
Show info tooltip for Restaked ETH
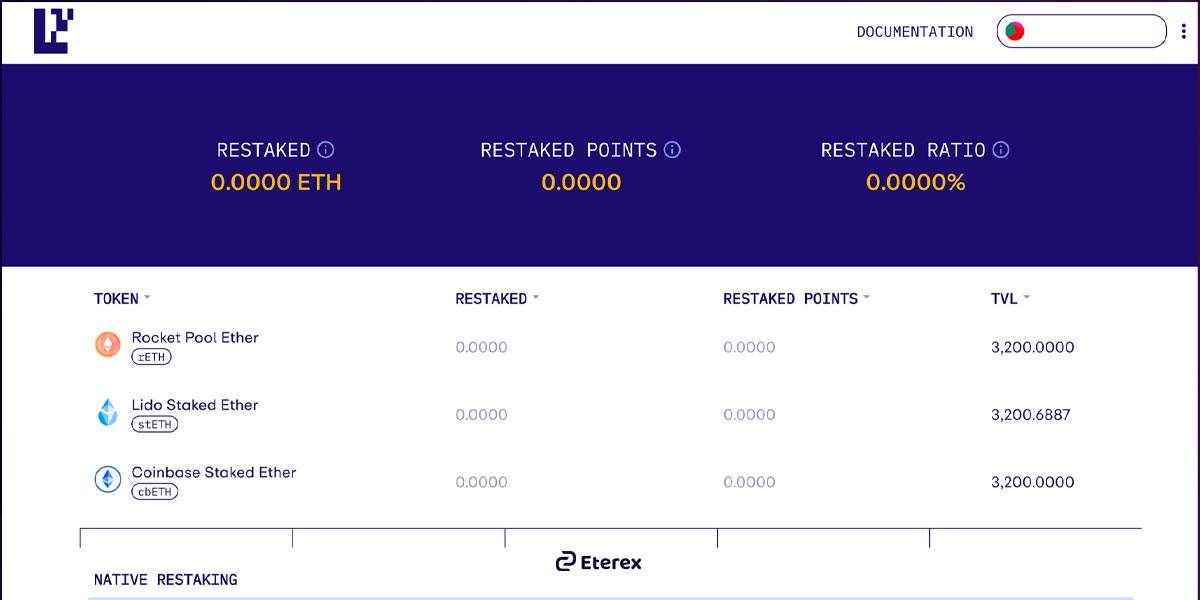(326, 150)
